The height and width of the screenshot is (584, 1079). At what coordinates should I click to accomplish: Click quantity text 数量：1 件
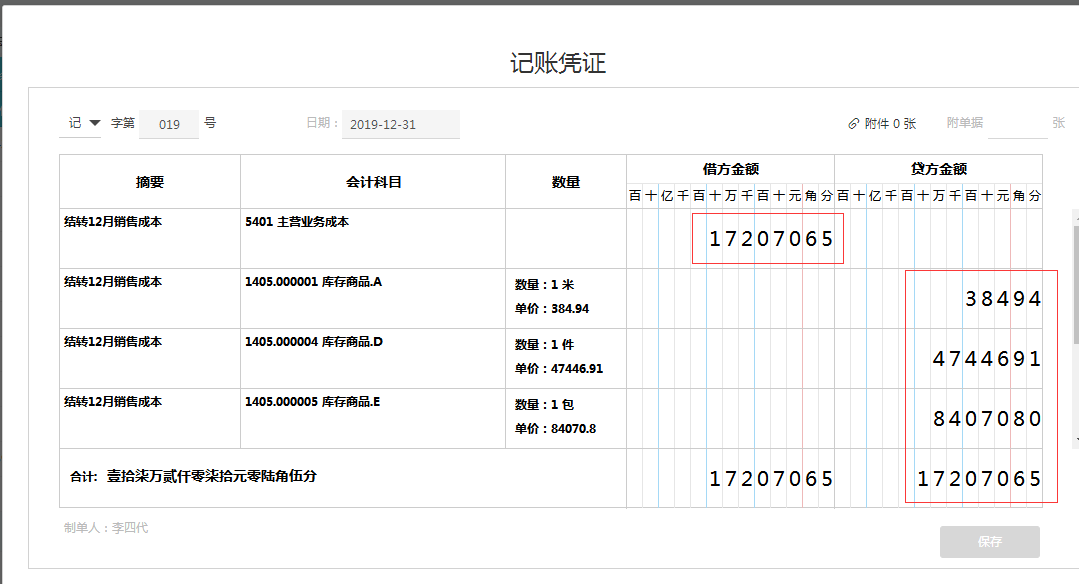(x=544, y=345)
